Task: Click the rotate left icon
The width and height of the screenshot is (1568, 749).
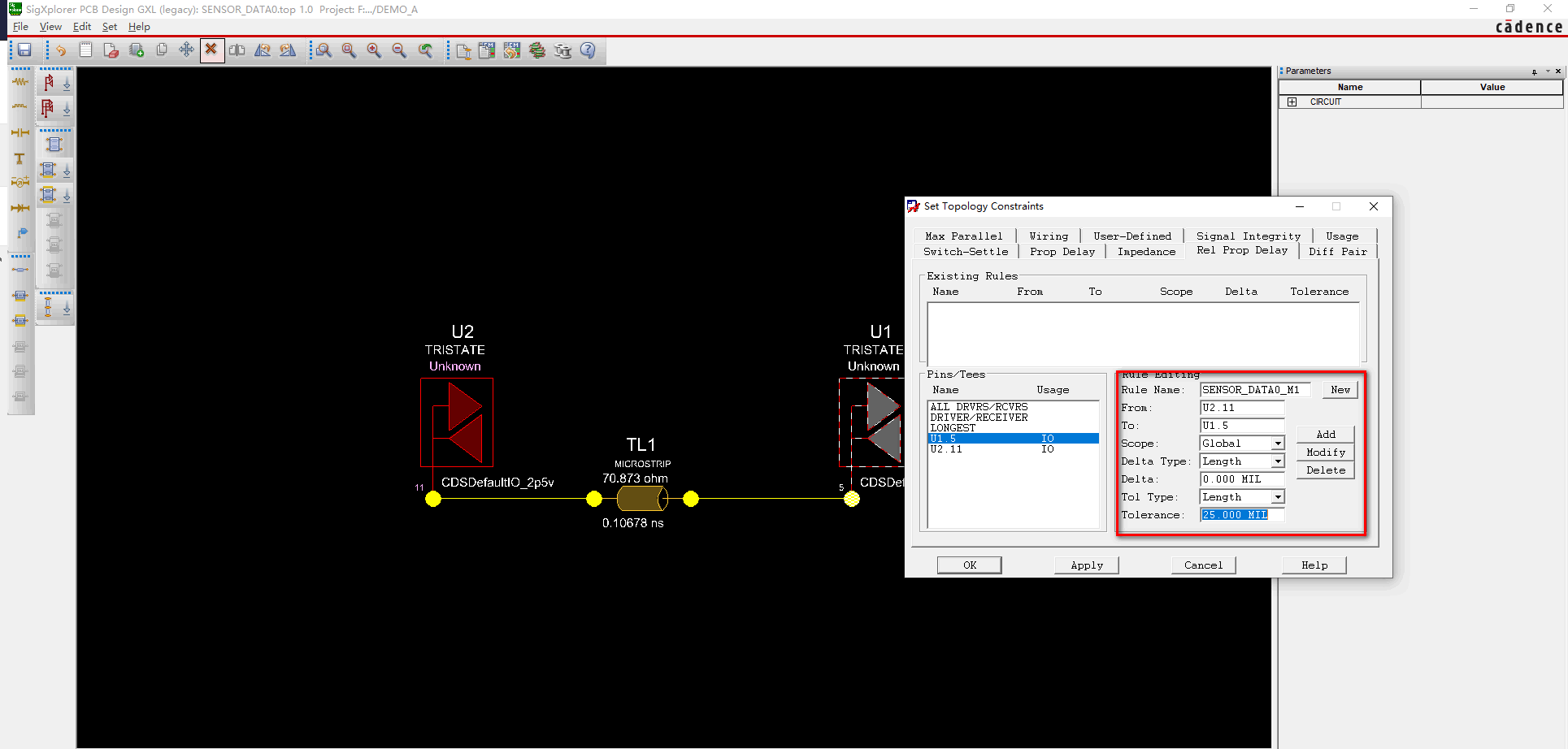Action: pyautogui.click(x=263, y=50)
